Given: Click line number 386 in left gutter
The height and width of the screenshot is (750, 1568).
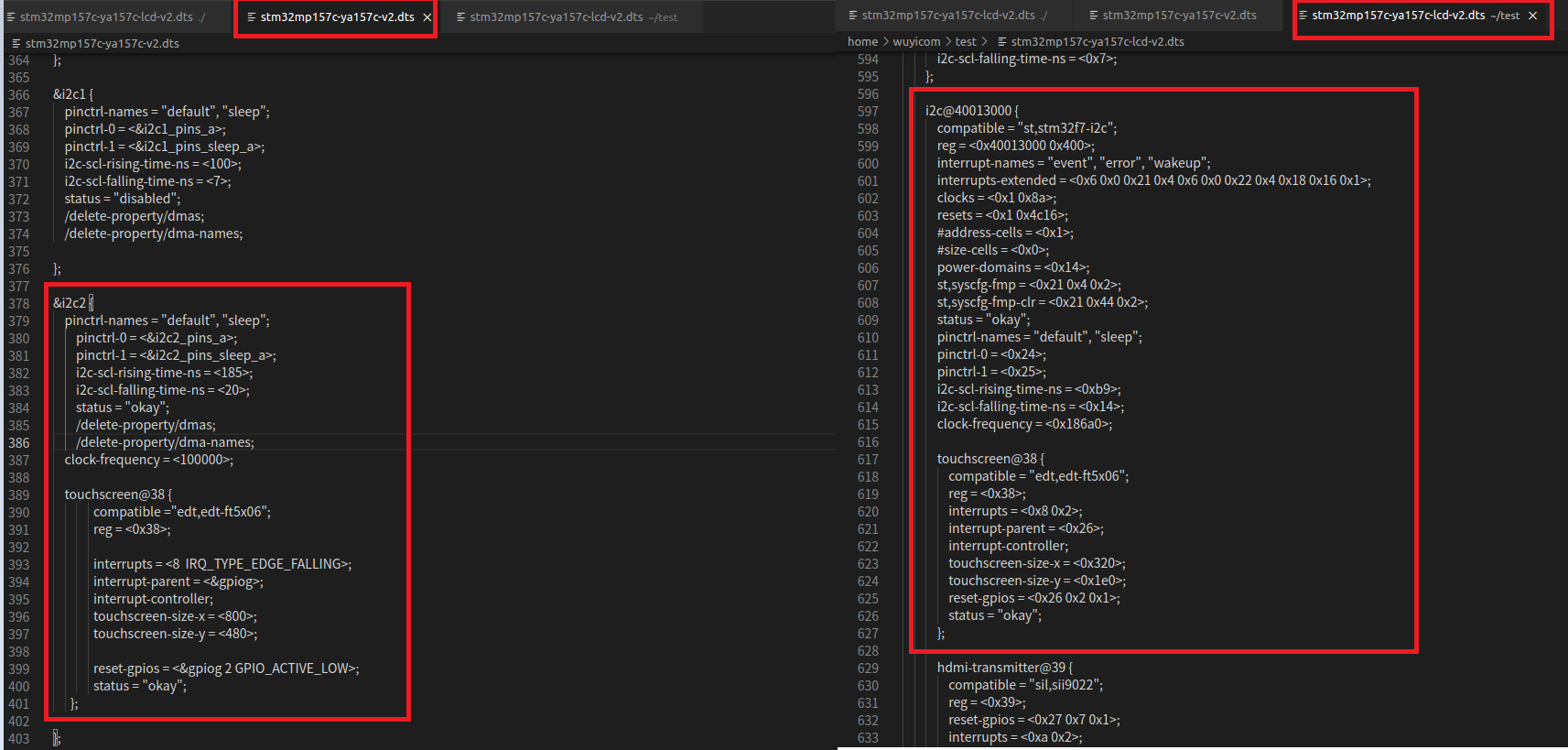Looking at the screenshot, I should click(18, 443).
